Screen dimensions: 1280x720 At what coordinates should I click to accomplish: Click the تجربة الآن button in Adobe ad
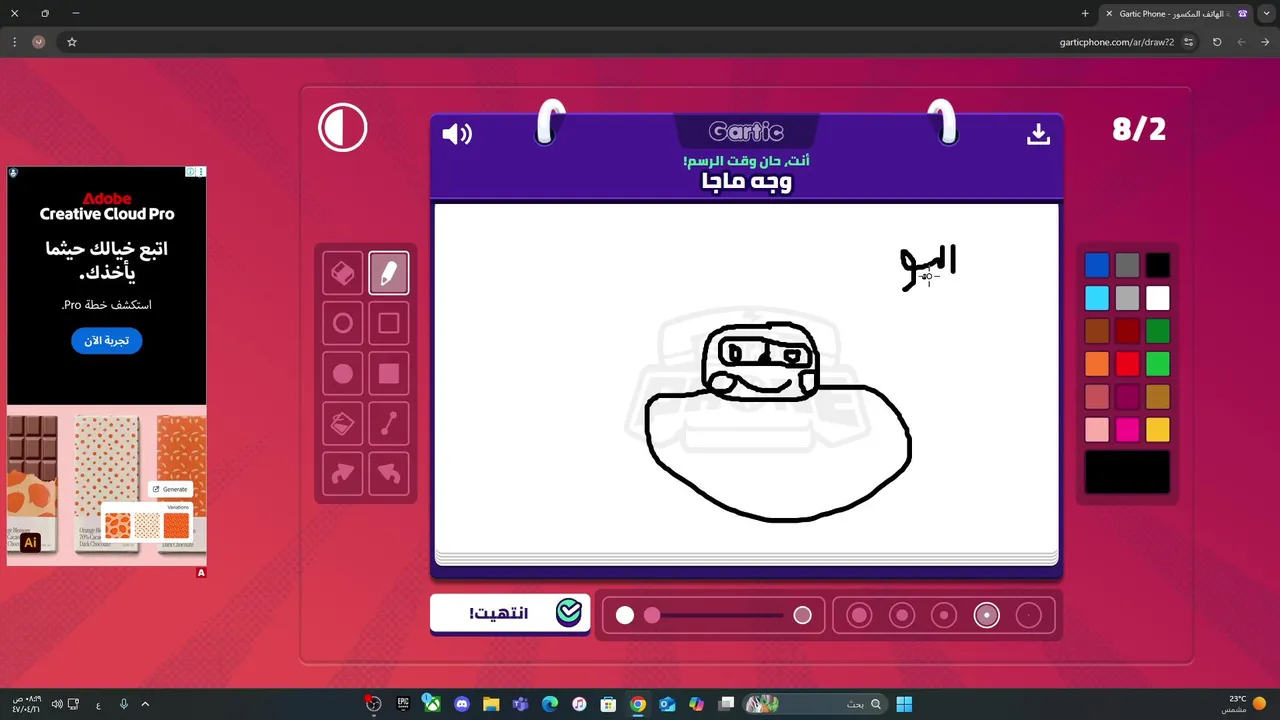(x=107, y=341)
